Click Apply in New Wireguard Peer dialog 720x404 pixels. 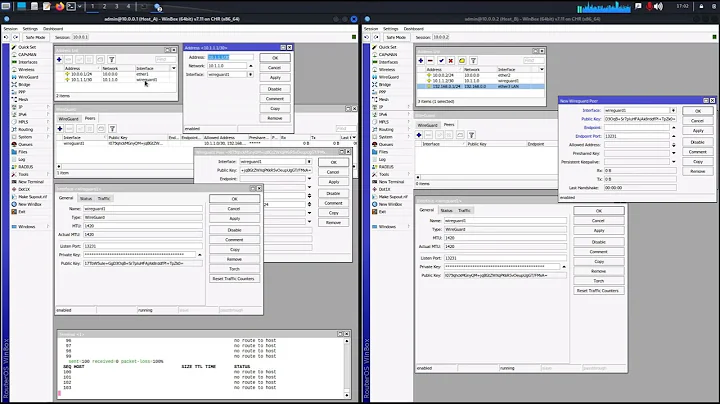click(x=698, y=131)
